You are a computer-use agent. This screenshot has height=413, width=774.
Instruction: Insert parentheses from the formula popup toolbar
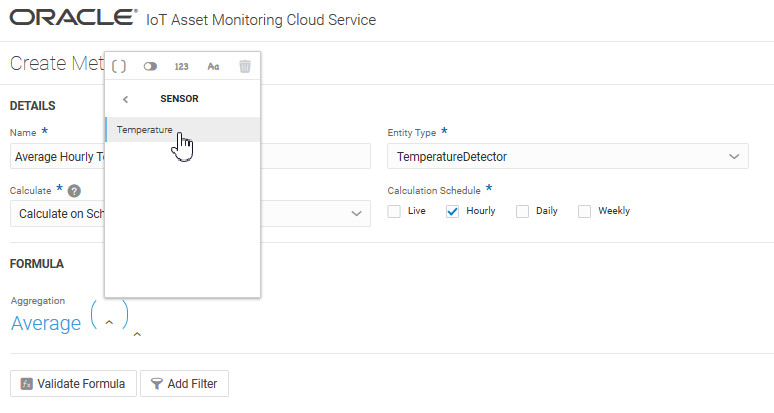tap(119, 66)
